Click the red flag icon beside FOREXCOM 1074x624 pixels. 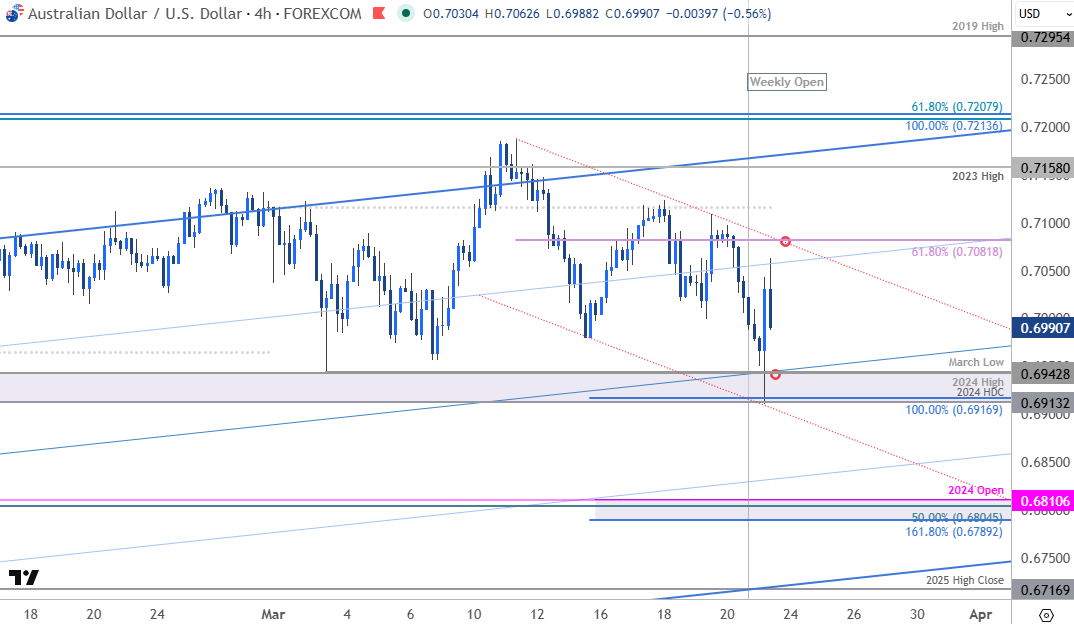click(x=379, y=13)
